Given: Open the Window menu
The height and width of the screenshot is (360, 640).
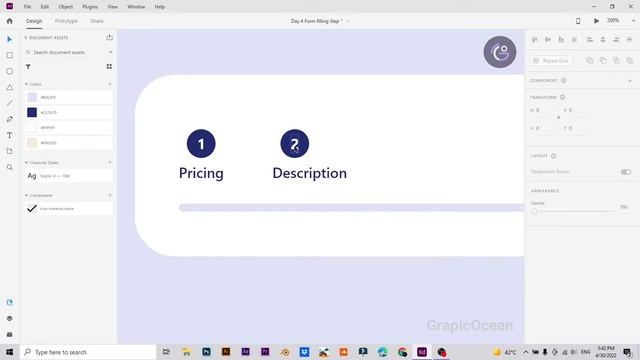Looking at the screenshot, I should tap(136, 7).
